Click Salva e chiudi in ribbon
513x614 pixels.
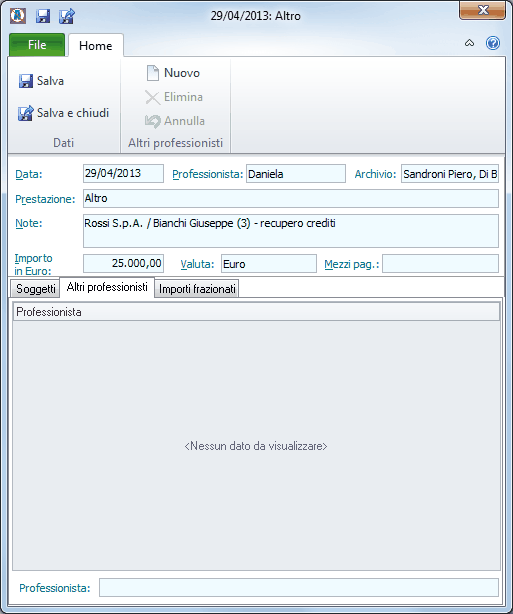pyautogui.click(x=63, y=113)
